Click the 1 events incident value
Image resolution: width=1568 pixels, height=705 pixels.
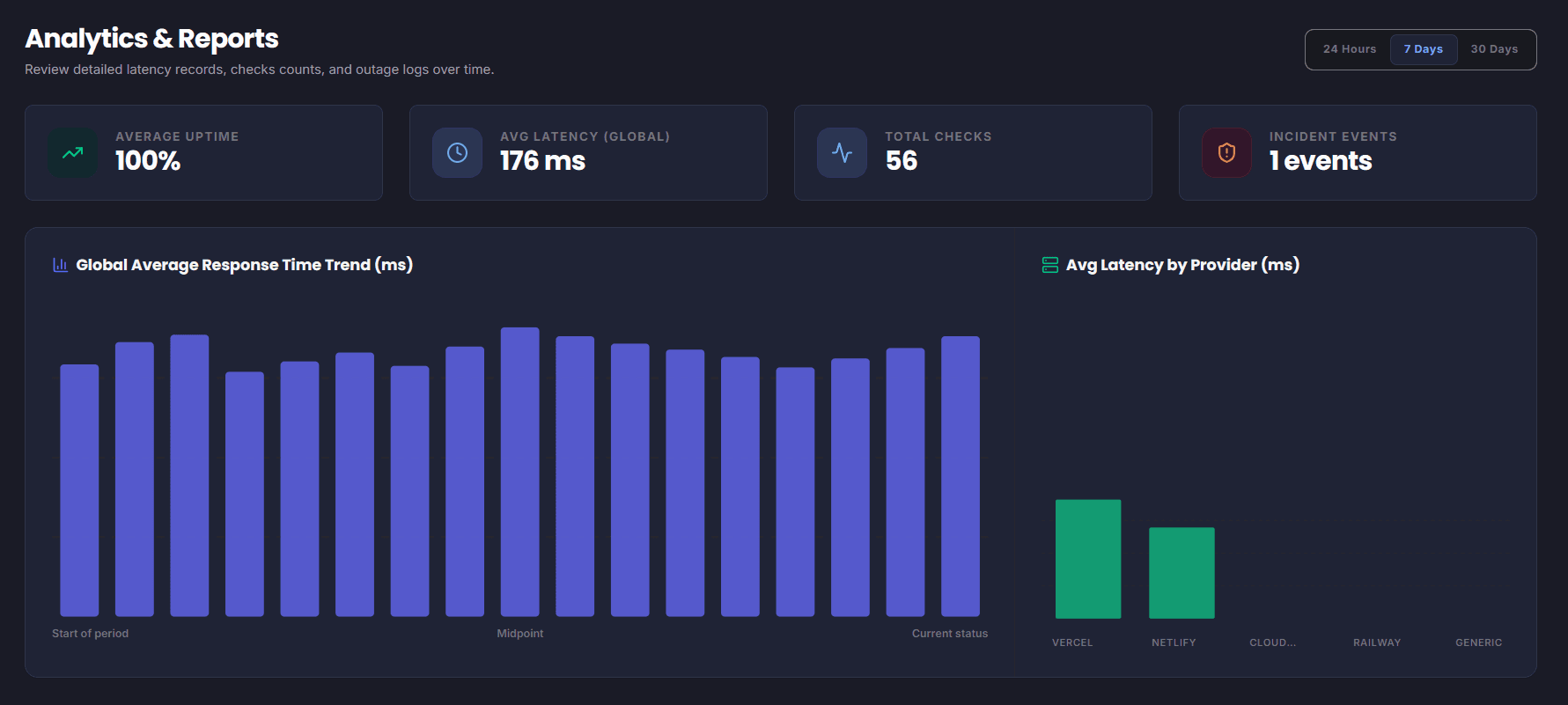click(x=1320, y=161)
